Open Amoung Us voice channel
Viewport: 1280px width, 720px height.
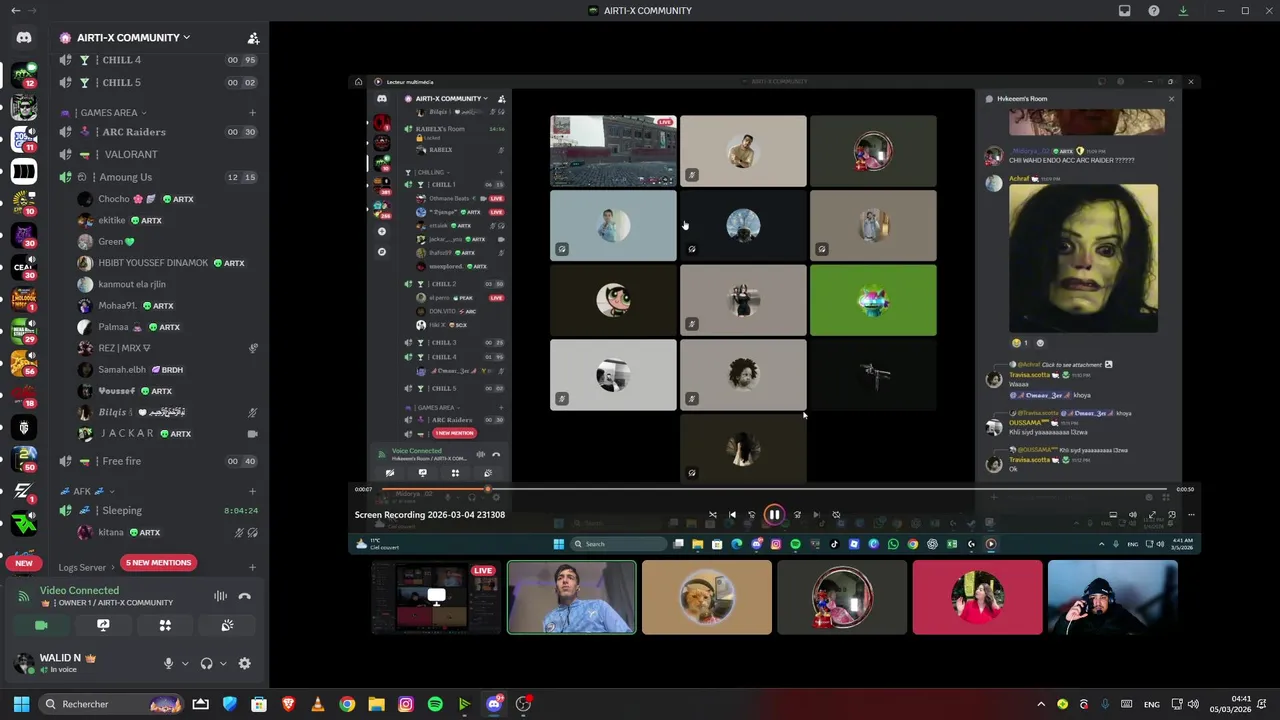[x=158, y=177]
